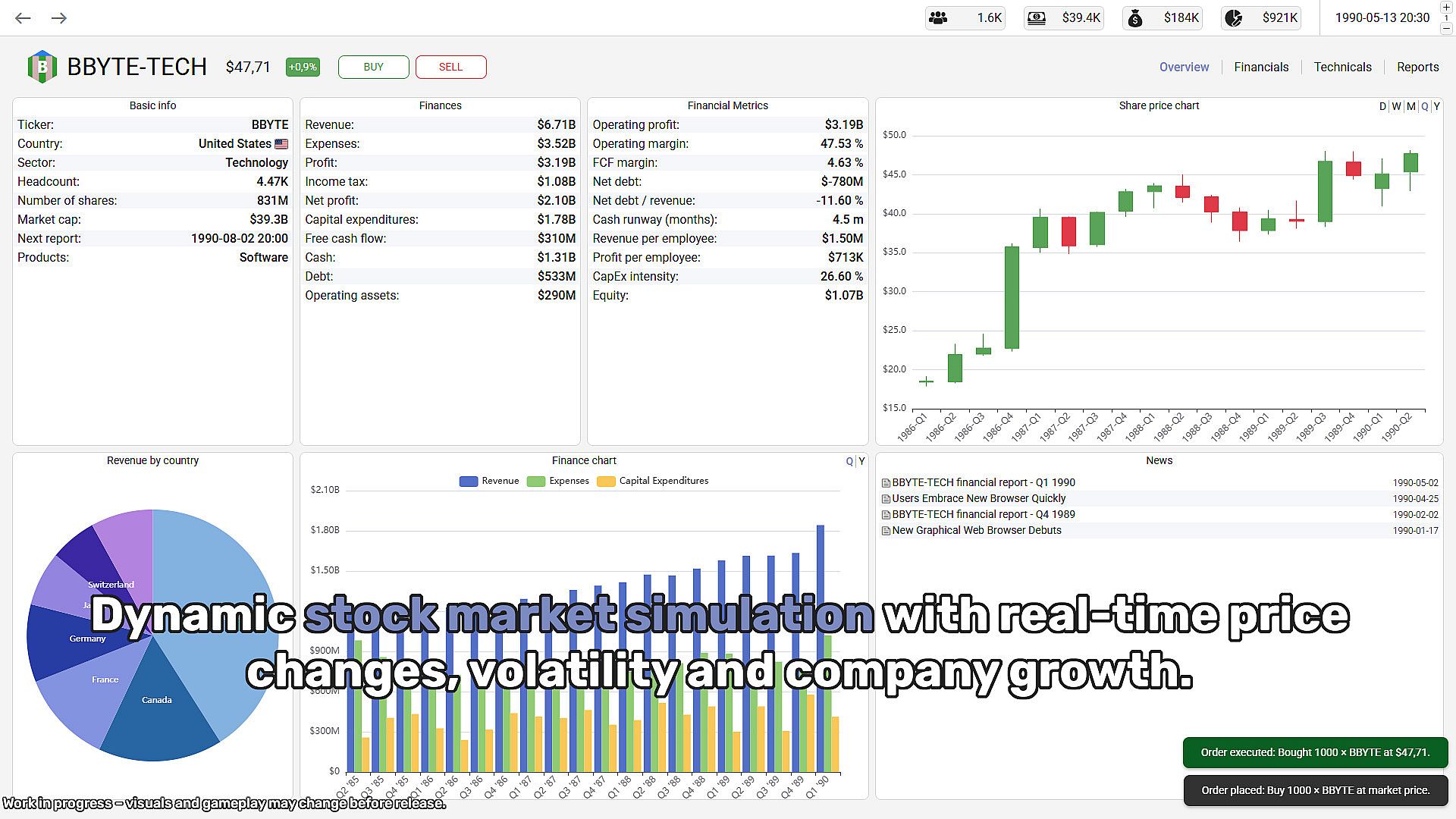Click the cash banknote balance icon
1456x819 pixels.
tap(1036, 17)
